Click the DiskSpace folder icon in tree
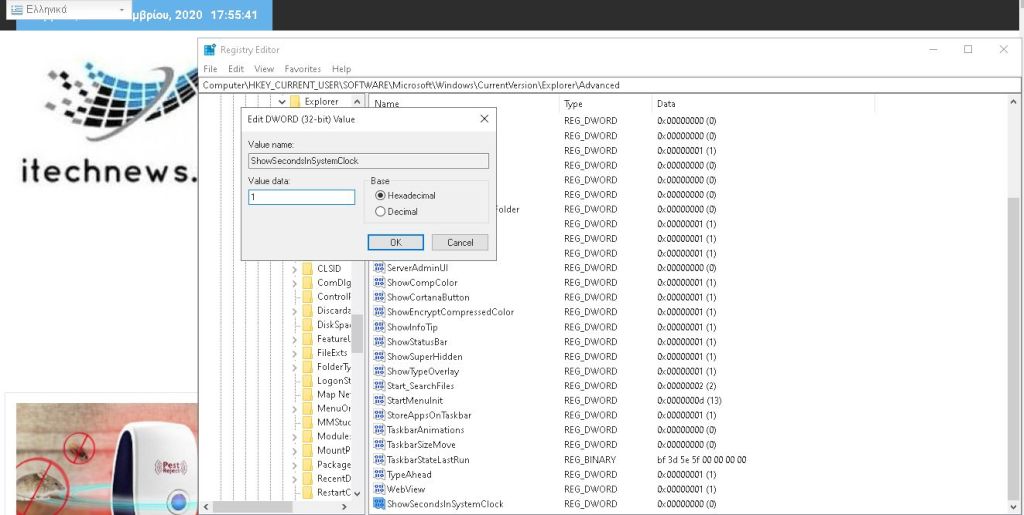The image size is (1024, 515). coord(308,324)
